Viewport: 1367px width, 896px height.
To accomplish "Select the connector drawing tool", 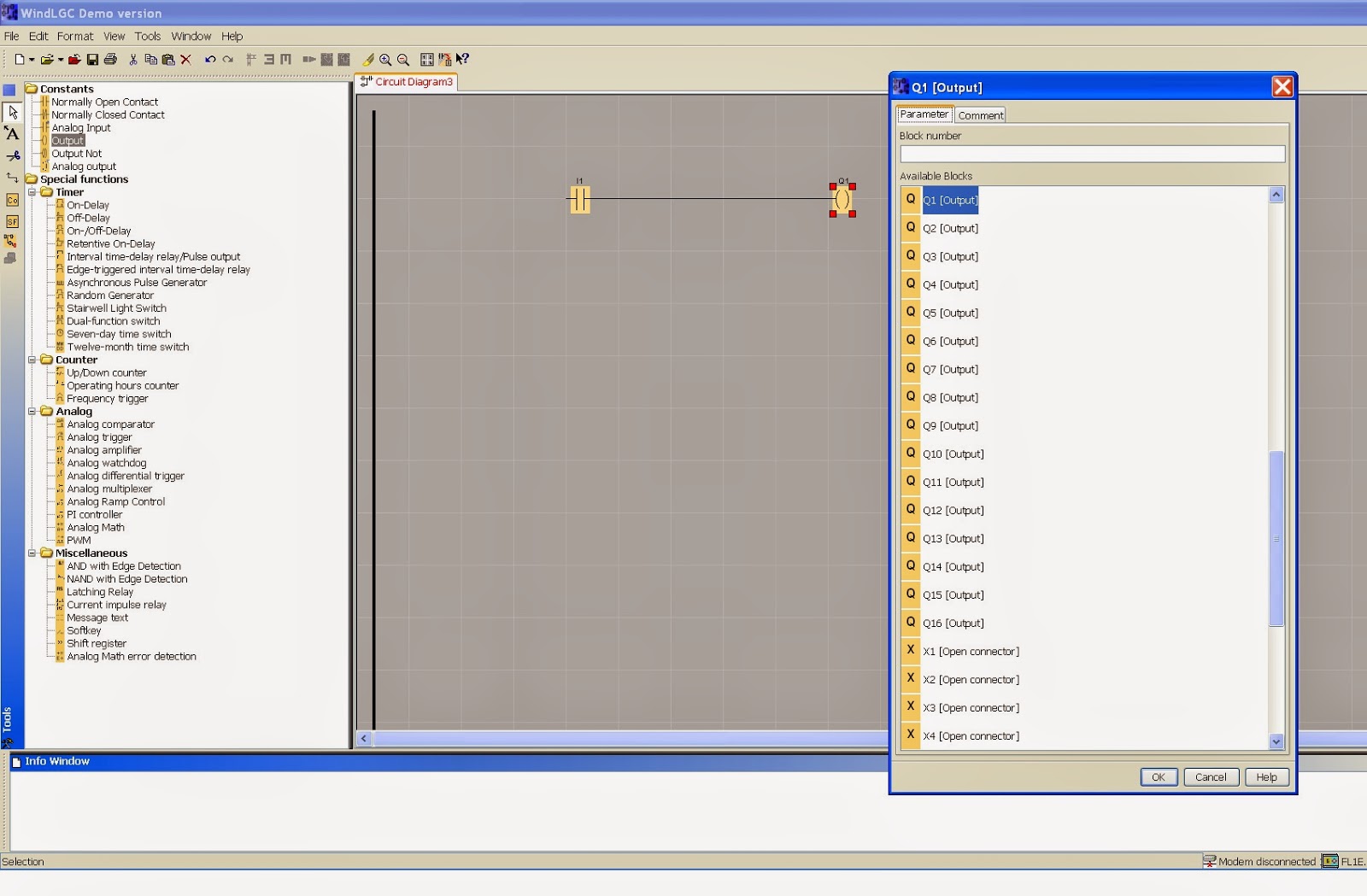I will click(x=12, y=178).
